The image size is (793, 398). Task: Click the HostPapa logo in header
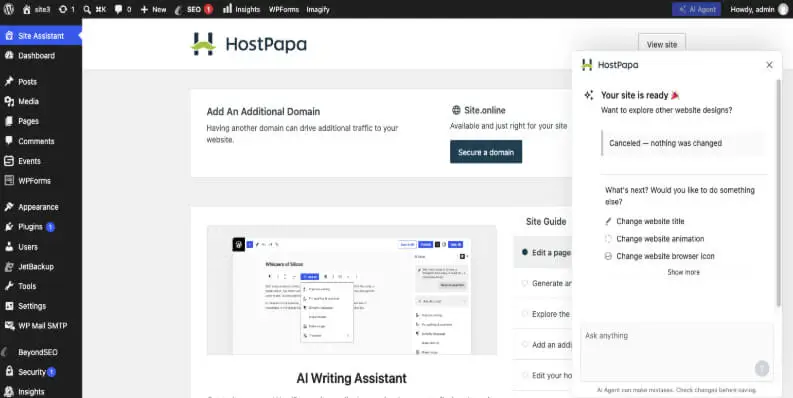click(x=249, y=44)
